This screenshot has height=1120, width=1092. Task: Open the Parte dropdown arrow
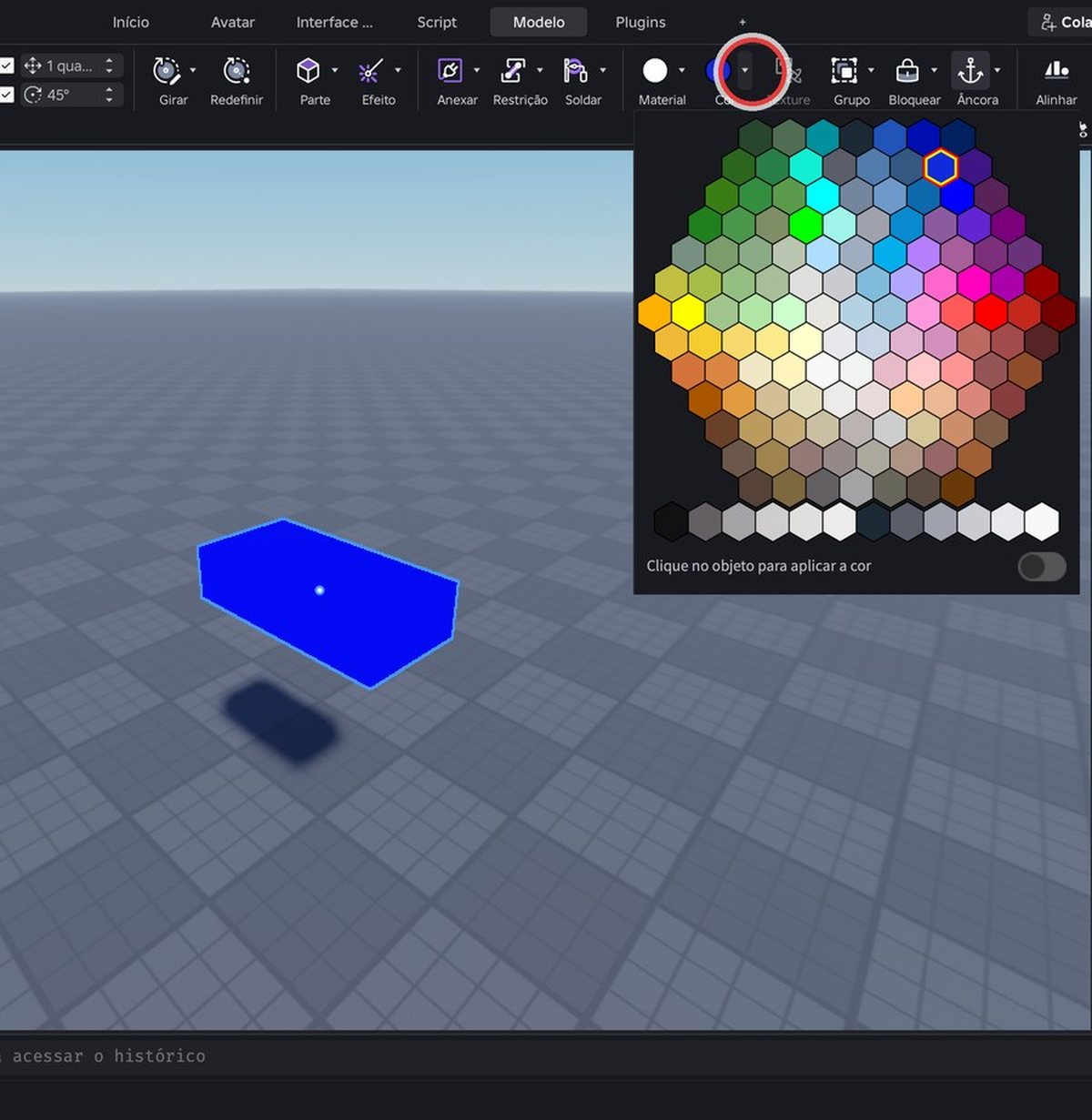click(x=335, y=70)
